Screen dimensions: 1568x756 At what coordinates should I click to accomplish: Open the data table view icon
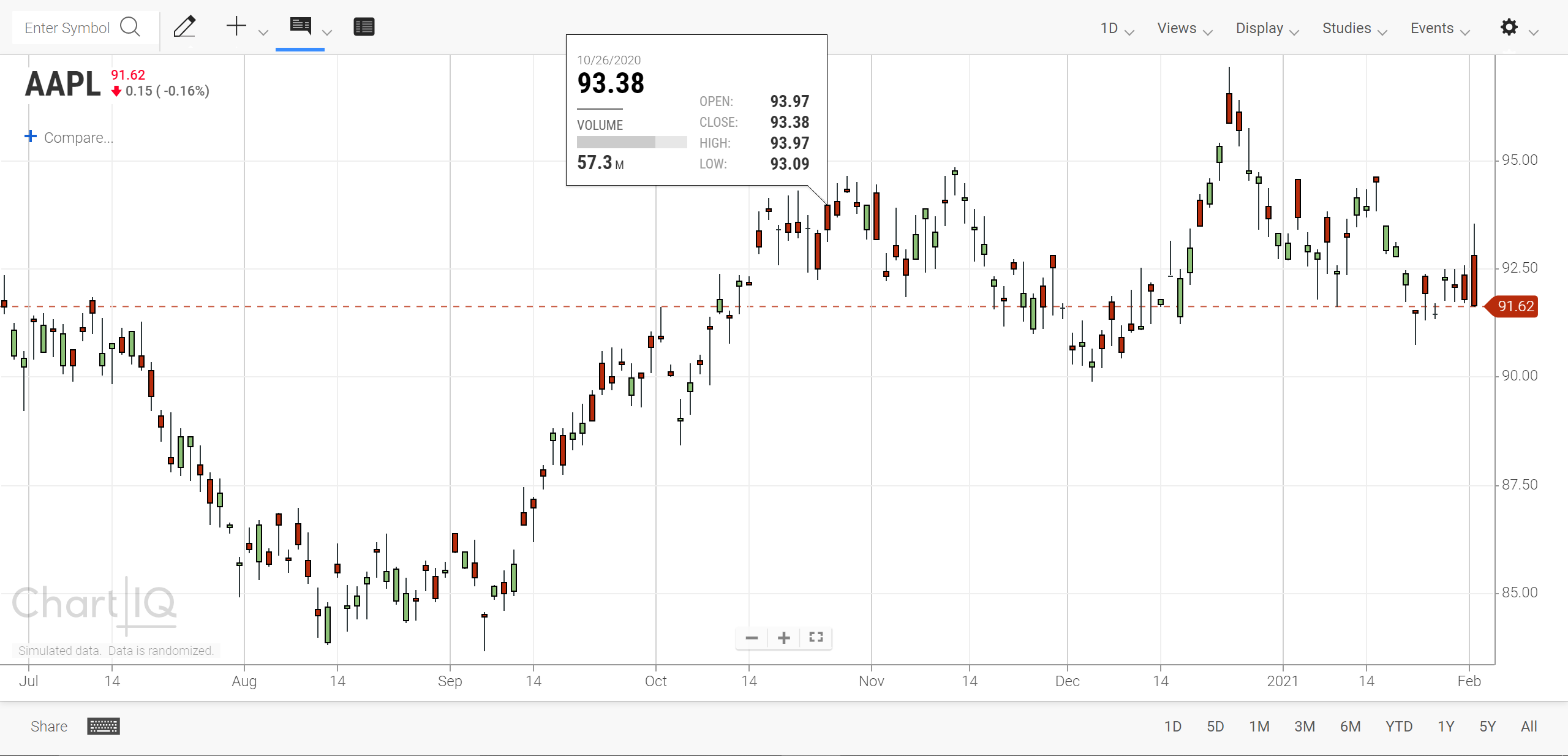click(x=364, y=27)
